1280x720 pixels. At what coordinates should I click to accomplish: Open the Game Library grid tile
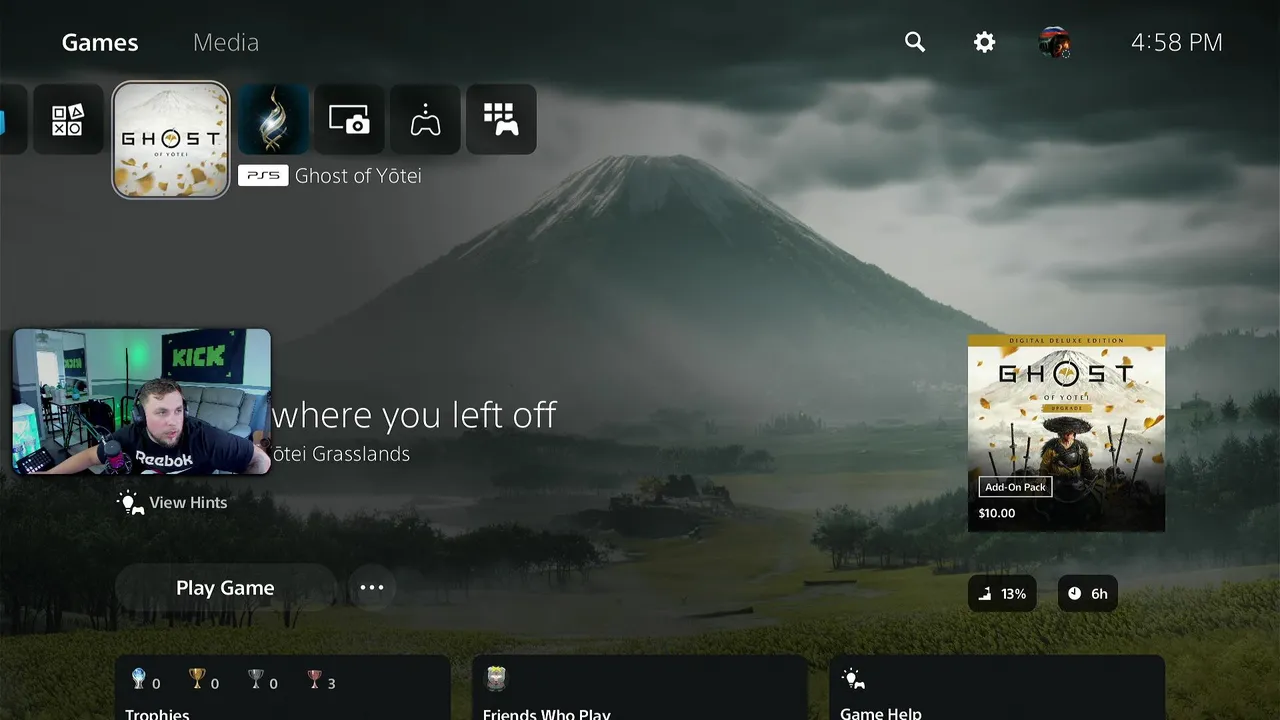click(501, 120)
